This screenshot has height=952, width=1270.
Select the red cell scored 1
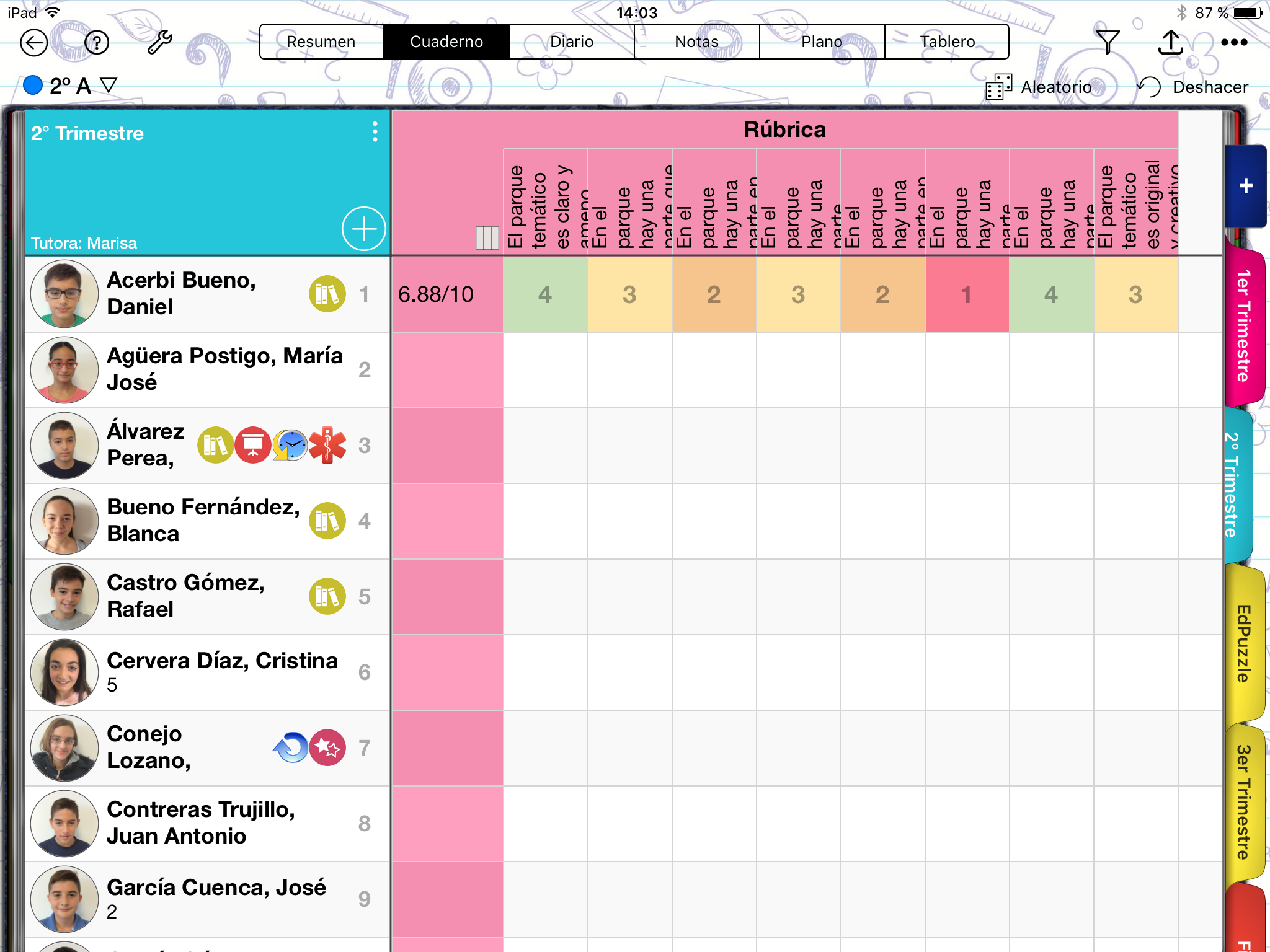pos(967,294)
